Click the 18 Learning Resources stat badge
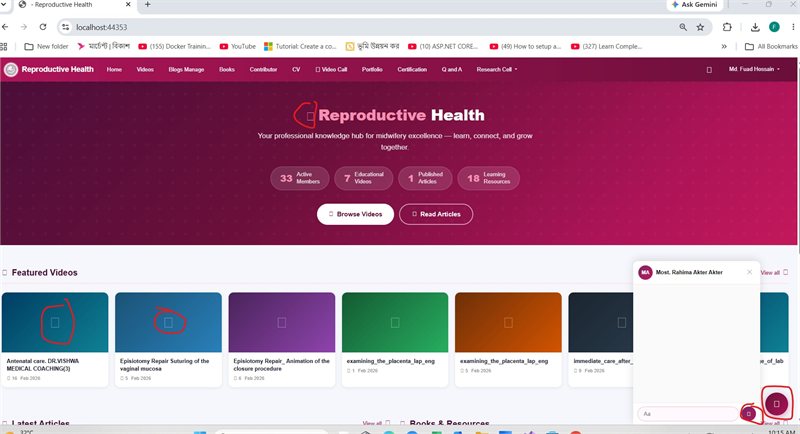This screenshot has height=434, width=800. tap(488, 178)
